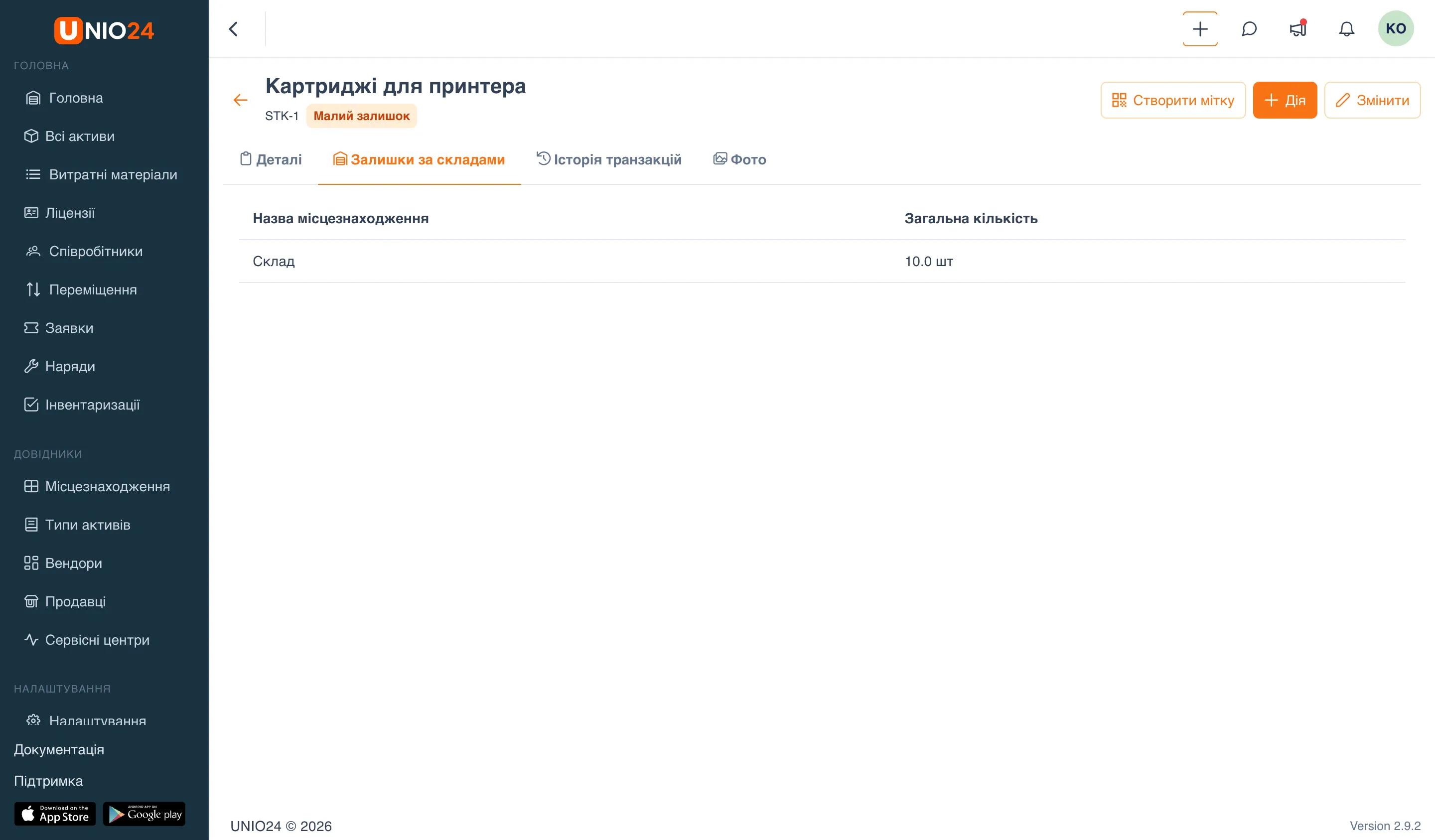Open the KO user avatar menu
The image size is (1435, 840).
tap(1395, 28)
